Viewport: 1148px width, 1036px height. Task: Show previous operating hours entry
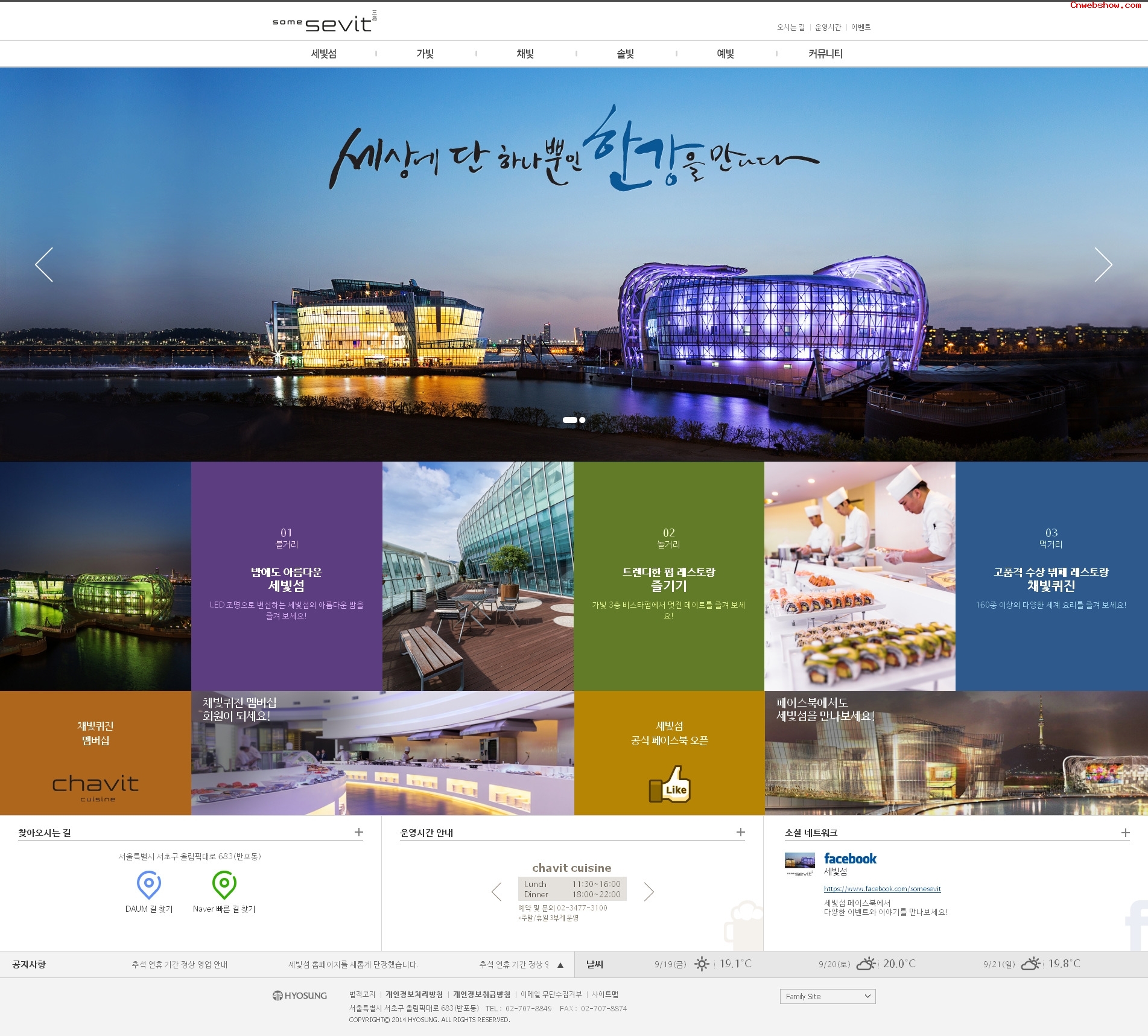click(496, 892)
